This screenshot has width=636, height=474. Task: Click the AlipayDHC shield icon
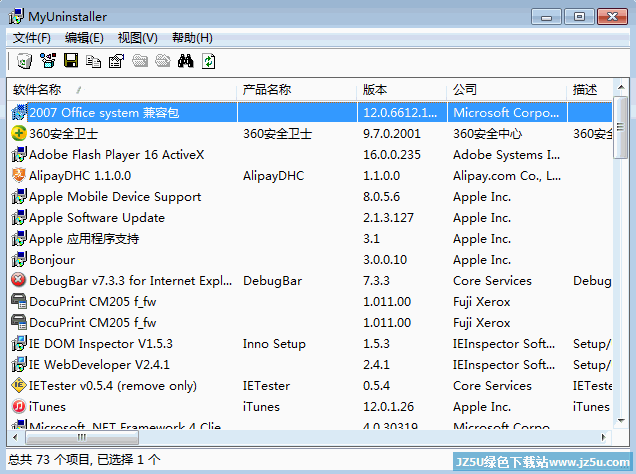click(19, 176)
